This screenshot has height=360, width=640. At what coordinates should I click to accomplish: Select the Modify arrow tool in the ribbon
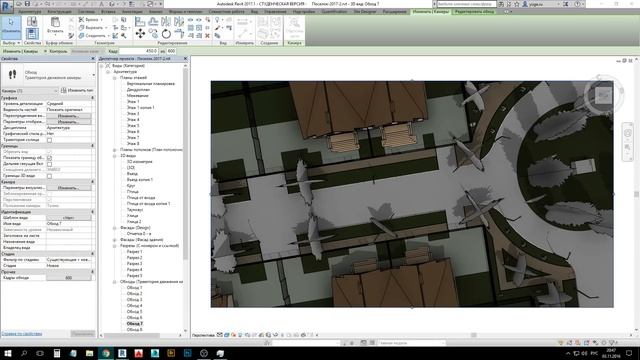(x=11, y=27)
